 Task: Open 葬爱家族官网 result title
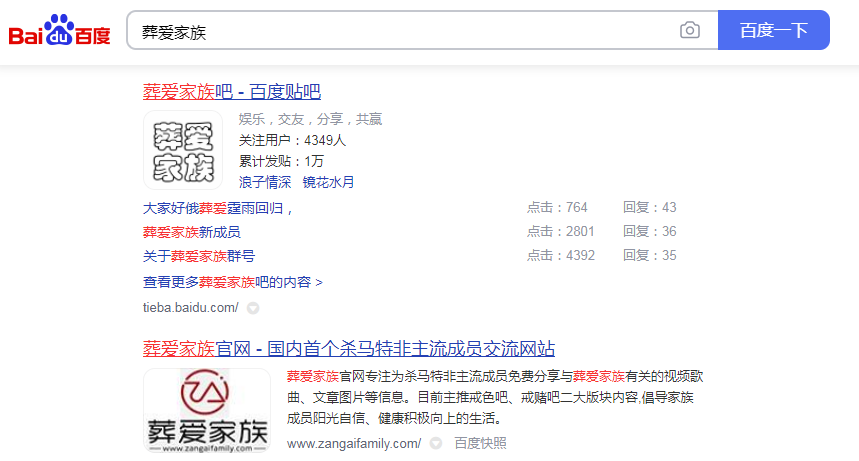click(x=349, y=349)
